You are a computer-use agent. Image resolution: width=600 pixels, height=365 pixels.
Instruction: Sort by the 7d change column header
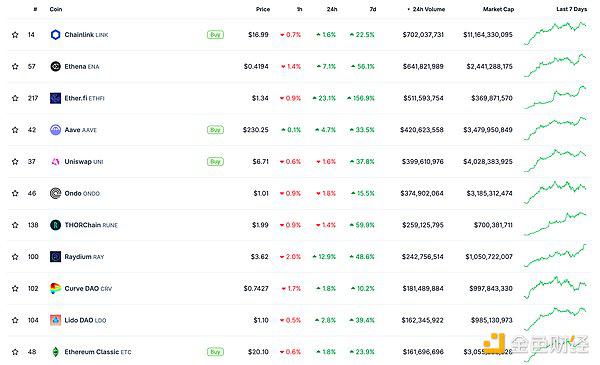pyautogui.click(x=373, y=9)
